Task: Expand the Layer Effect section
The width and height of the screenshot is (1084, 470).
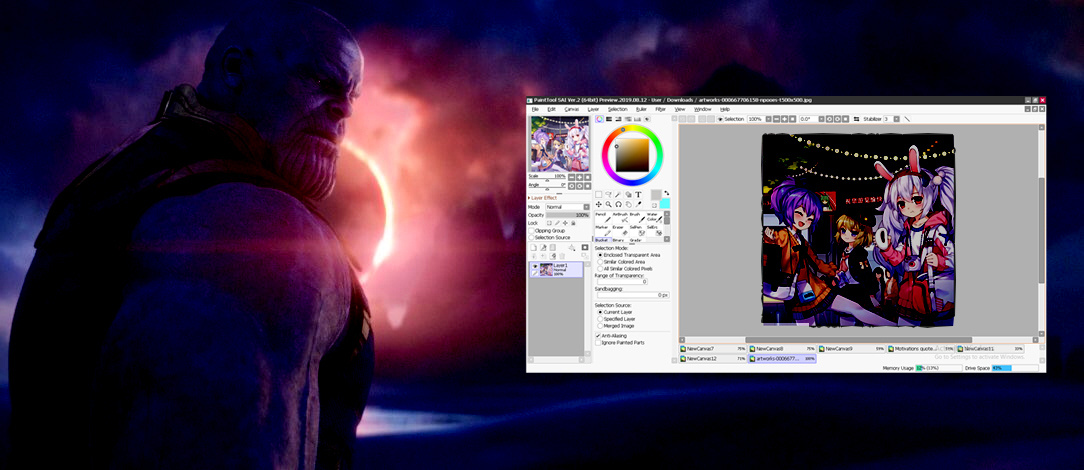Action: click(x=543, y=198)
